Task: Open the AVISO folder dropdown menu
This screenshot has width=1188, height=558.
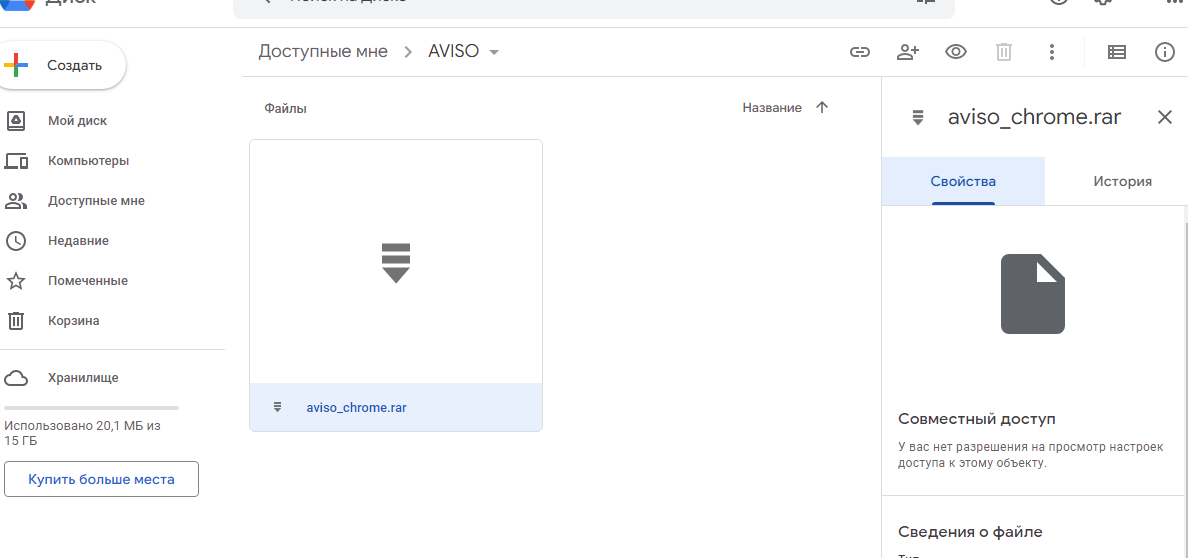Action: 464,52
